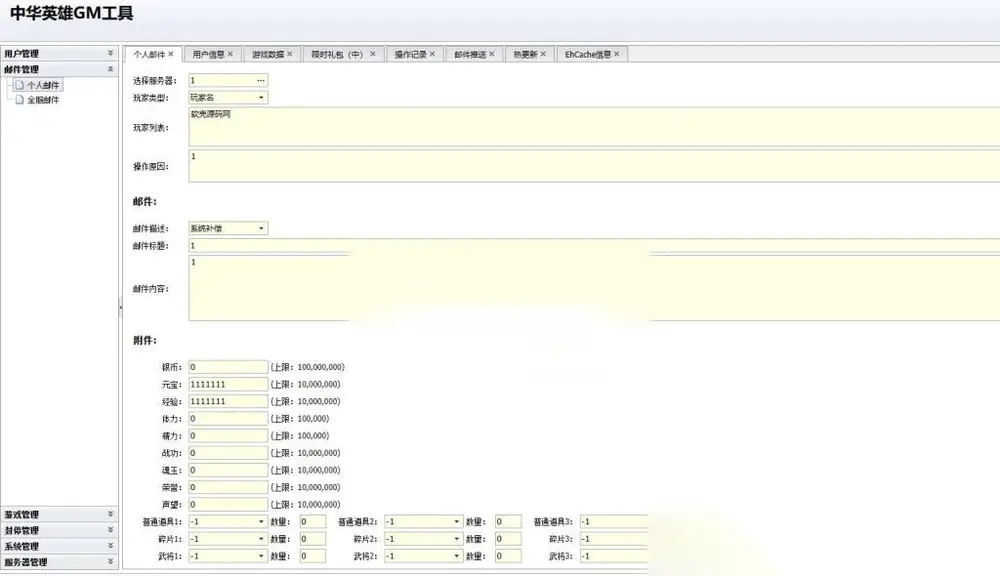This screenshot has height=576, width=1000.
Task: Open 武将2 dropdown
Action: click(x=457, y=556)
